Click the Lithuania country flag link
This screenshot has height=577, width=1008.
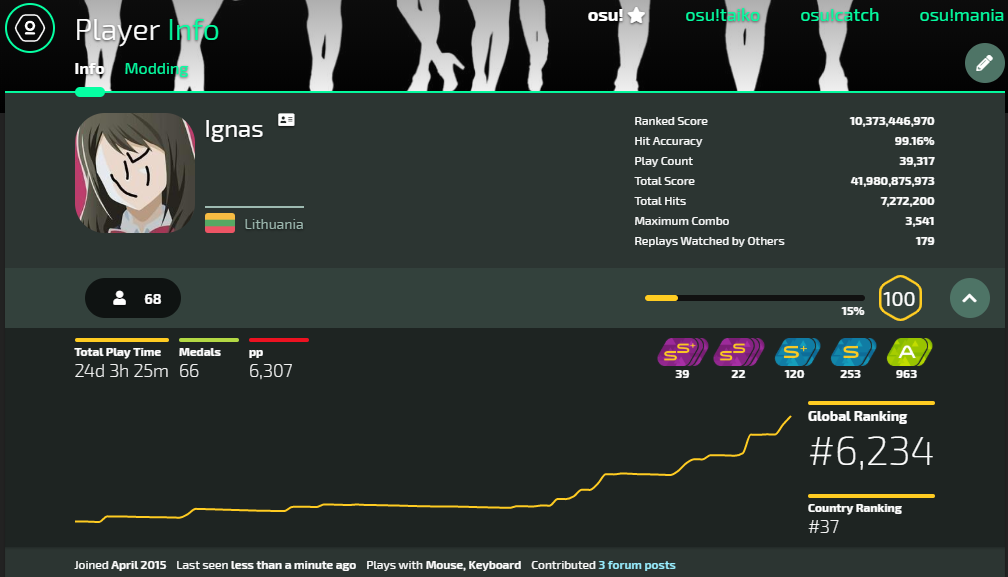tap(220, 223)
